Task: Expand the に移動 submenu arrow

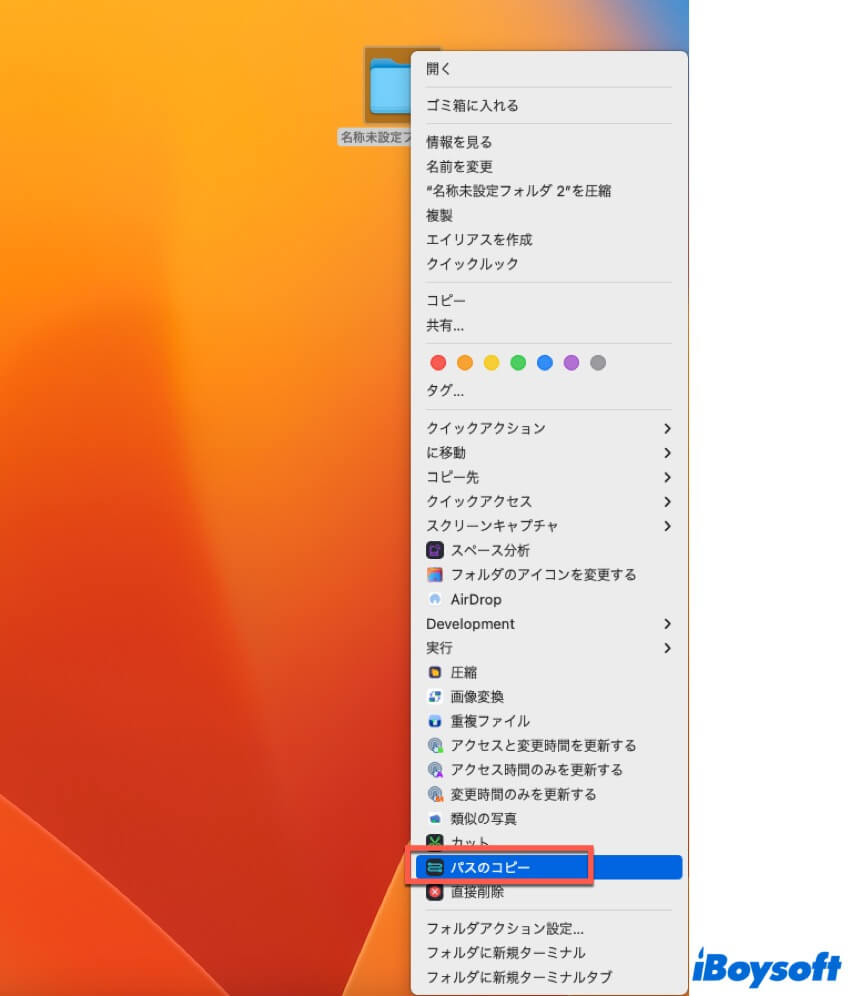Action: click(x=667, y=453)
